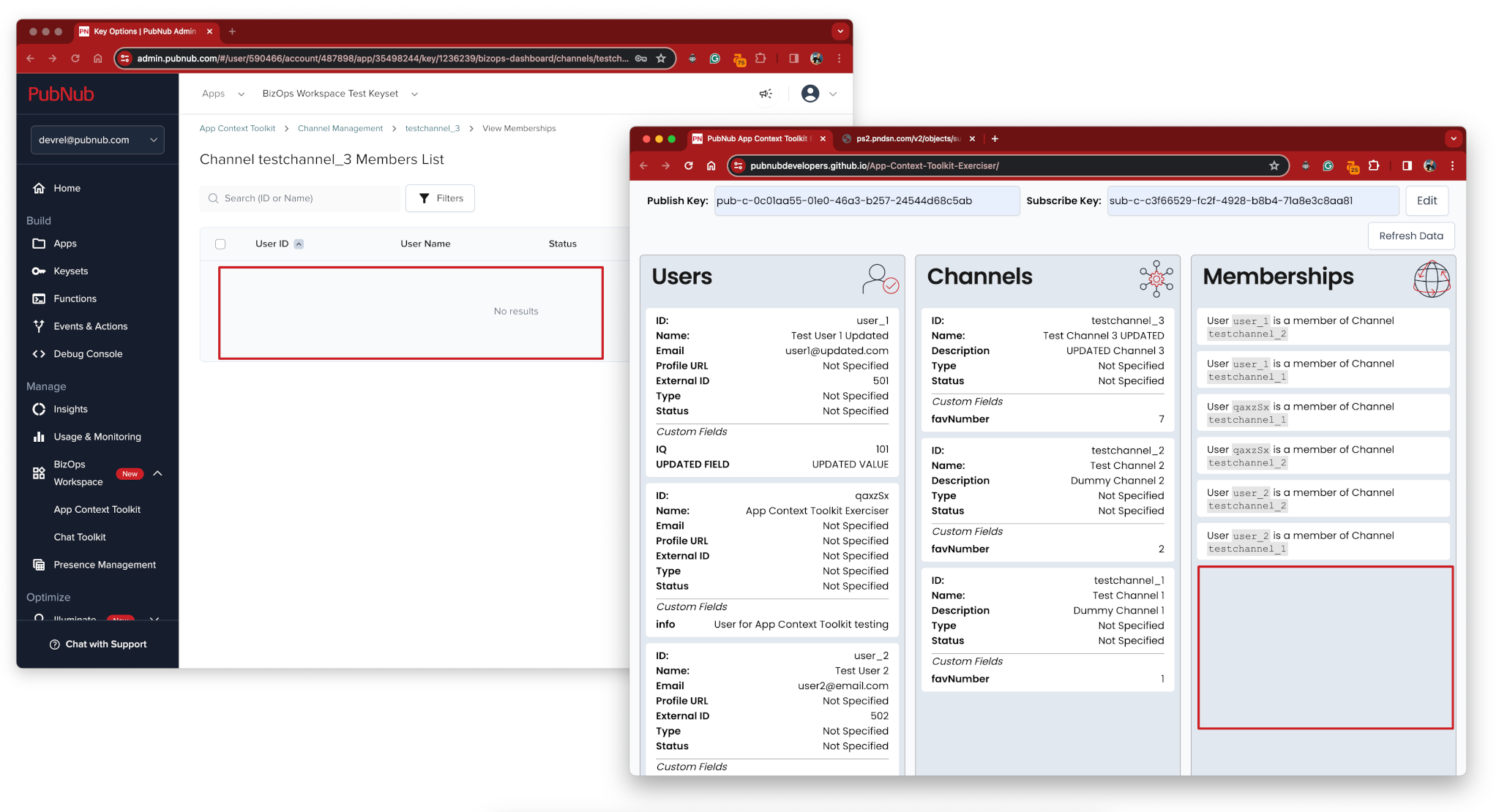Toggle the BizOps Workspace expand arrow
Image resolution: width=1499 pixels, height=812 pixels.
(x=158, y=474)
